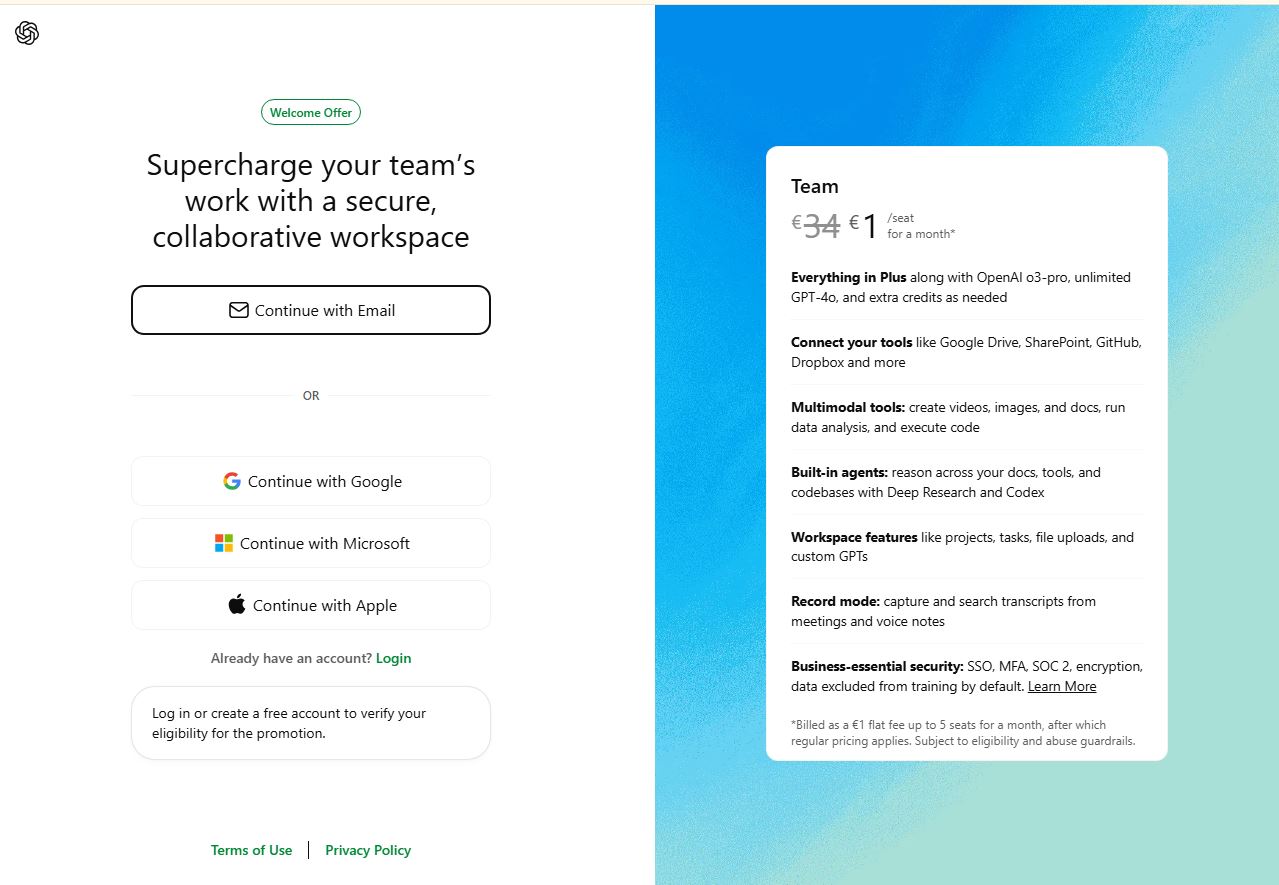Pick Continue with Apple
This screenshot has width=1279, height=885.
pyautogui.click(x=311, y=605)
